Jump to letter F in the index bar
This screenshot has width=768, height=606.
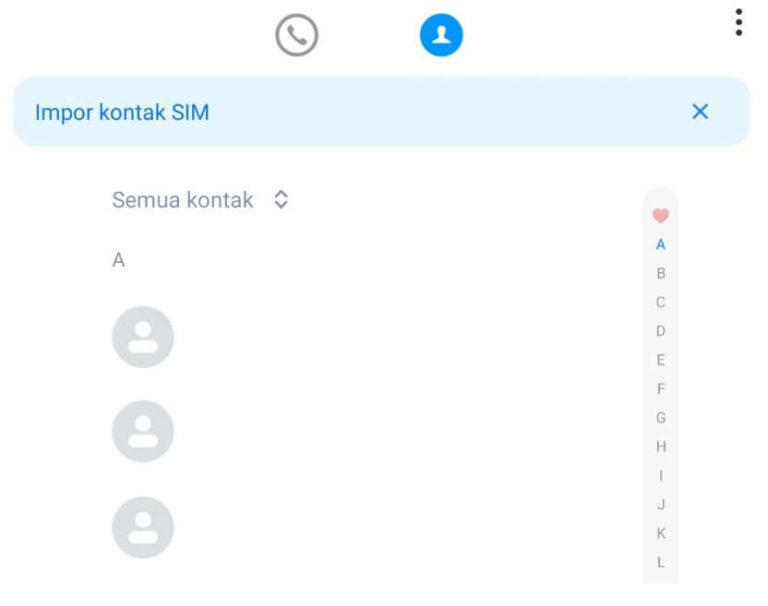tap(661, 388)
